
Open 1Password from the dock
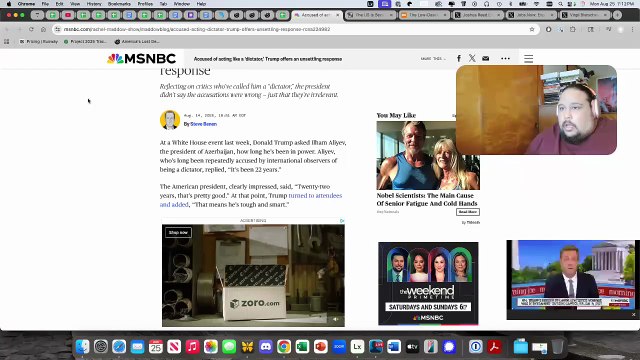(x=476, y=347)
